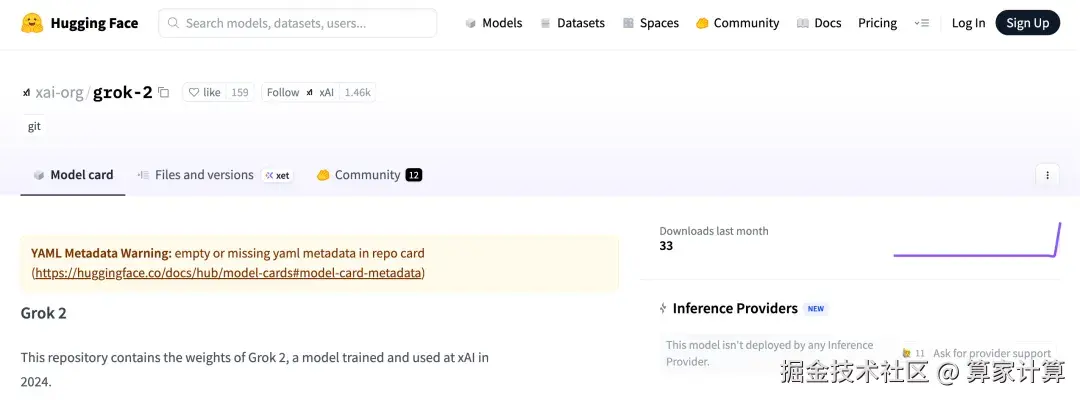The width and height of the screenshot is (1080, 400).
Task: Click the git tag
Action: tap(34, 127)
